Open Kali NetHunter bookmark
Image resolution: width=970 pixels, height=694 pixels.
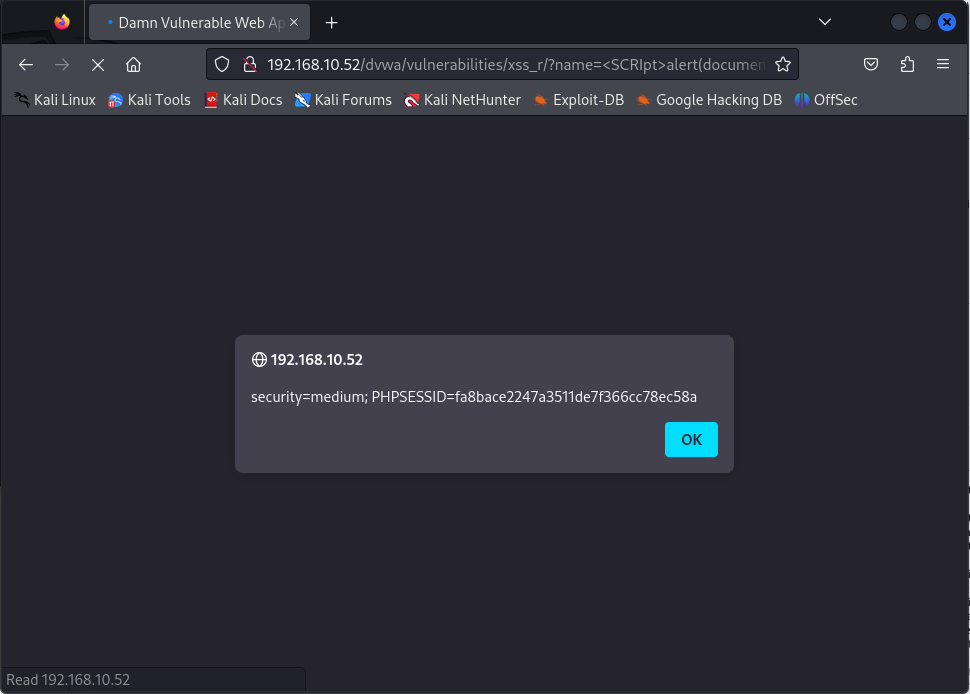pos(462,100)
